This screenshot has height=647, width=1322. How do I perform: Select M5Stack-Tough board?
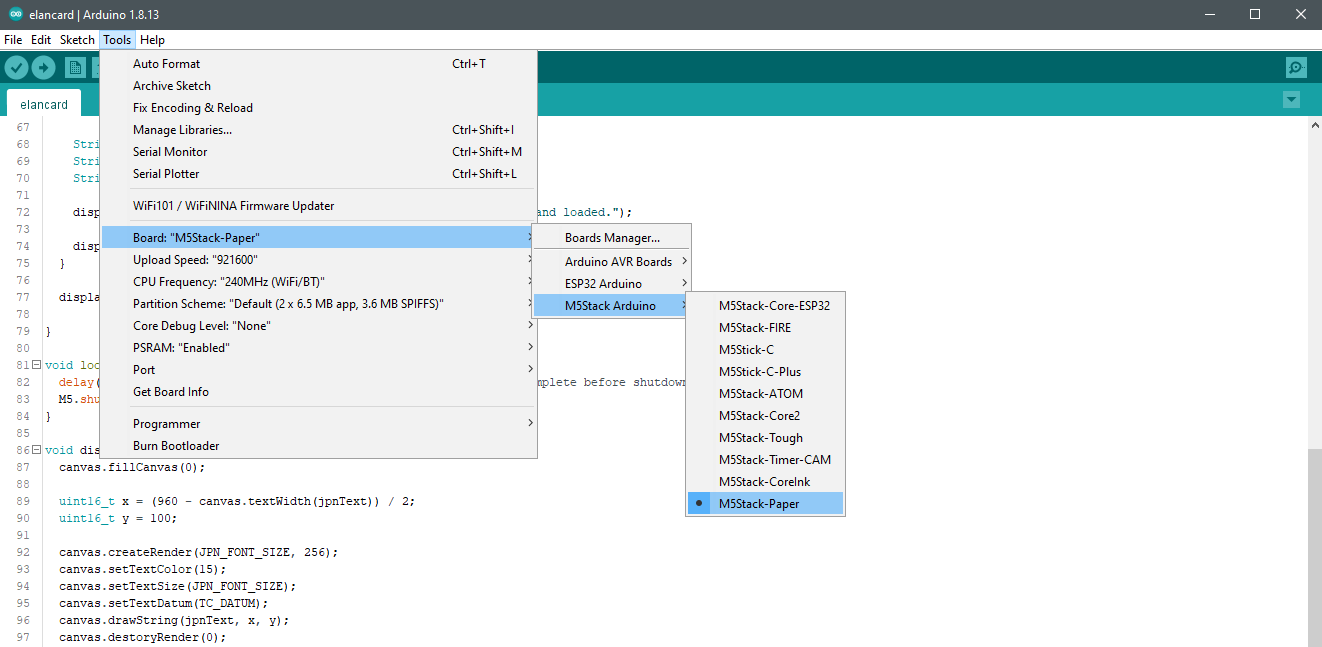[766, 438]
